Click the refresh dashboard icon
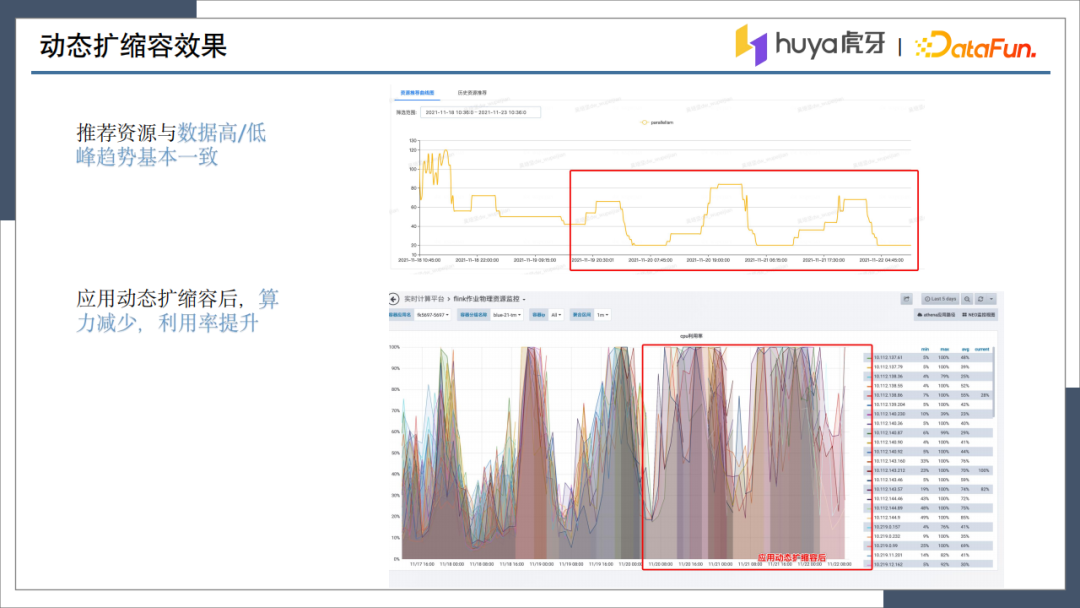The width and height of the screenshot is (1080, 608). pos(981,299)
